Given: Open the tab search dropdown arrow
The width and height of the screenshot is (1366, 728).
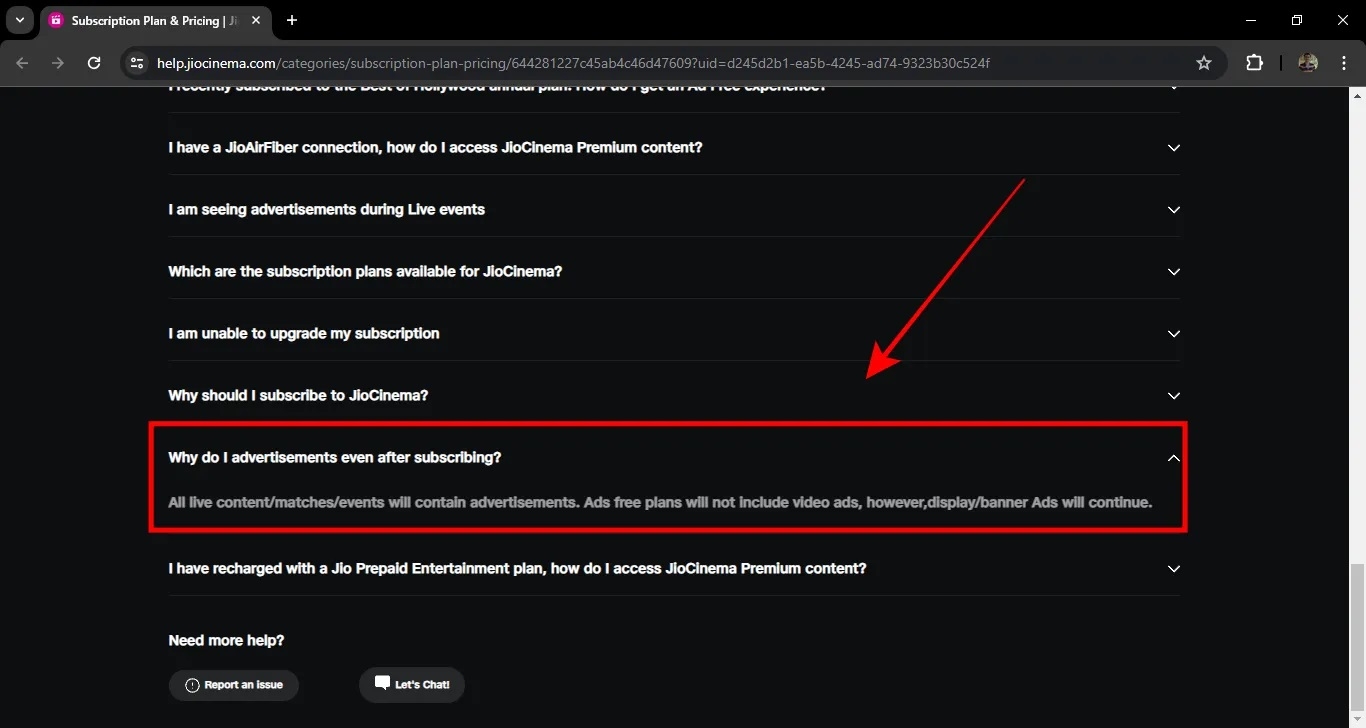Looking at the screenshot, I should tap(20, 20).
